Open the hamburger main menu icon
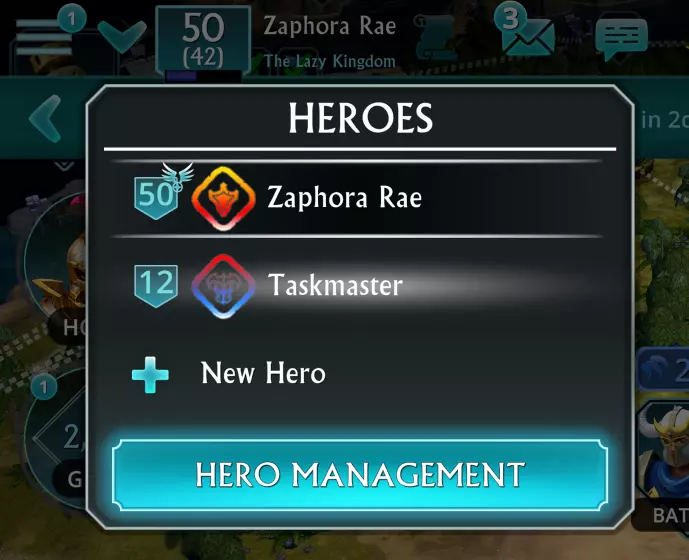 (x=44, y=37)
